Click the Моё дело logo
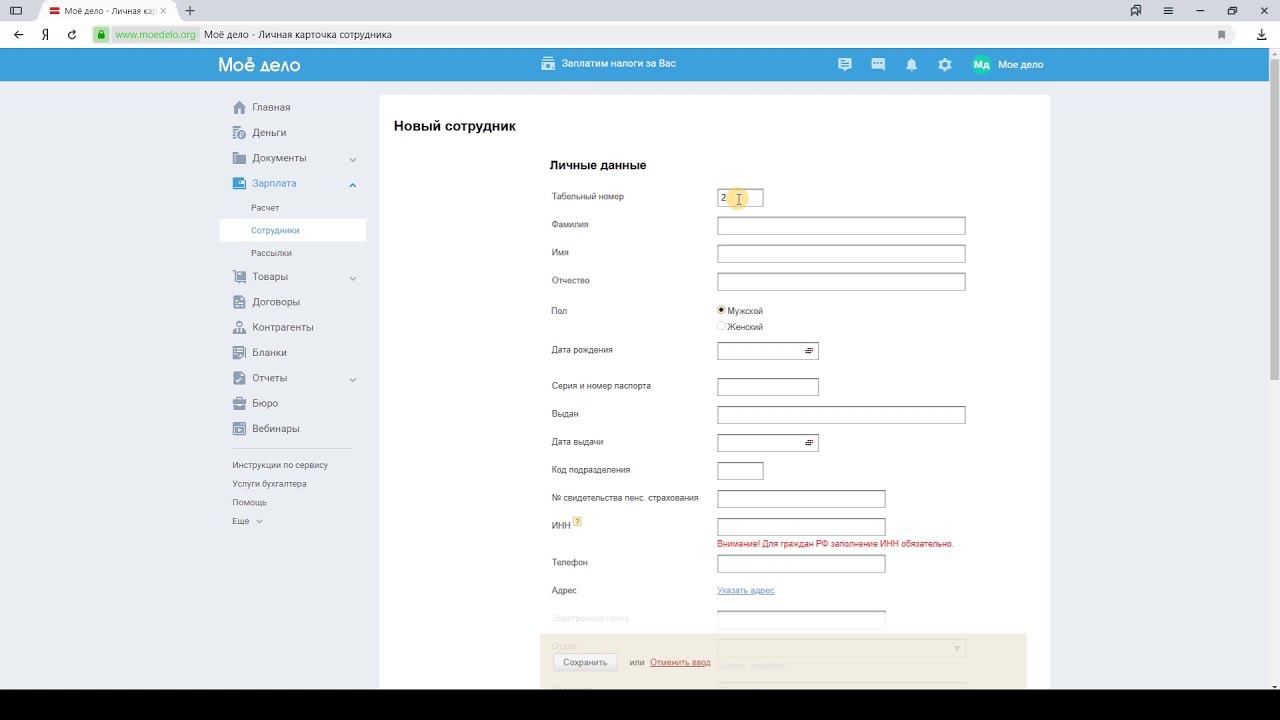This screenshot has width=1280, height=720. tap(259, 64)
